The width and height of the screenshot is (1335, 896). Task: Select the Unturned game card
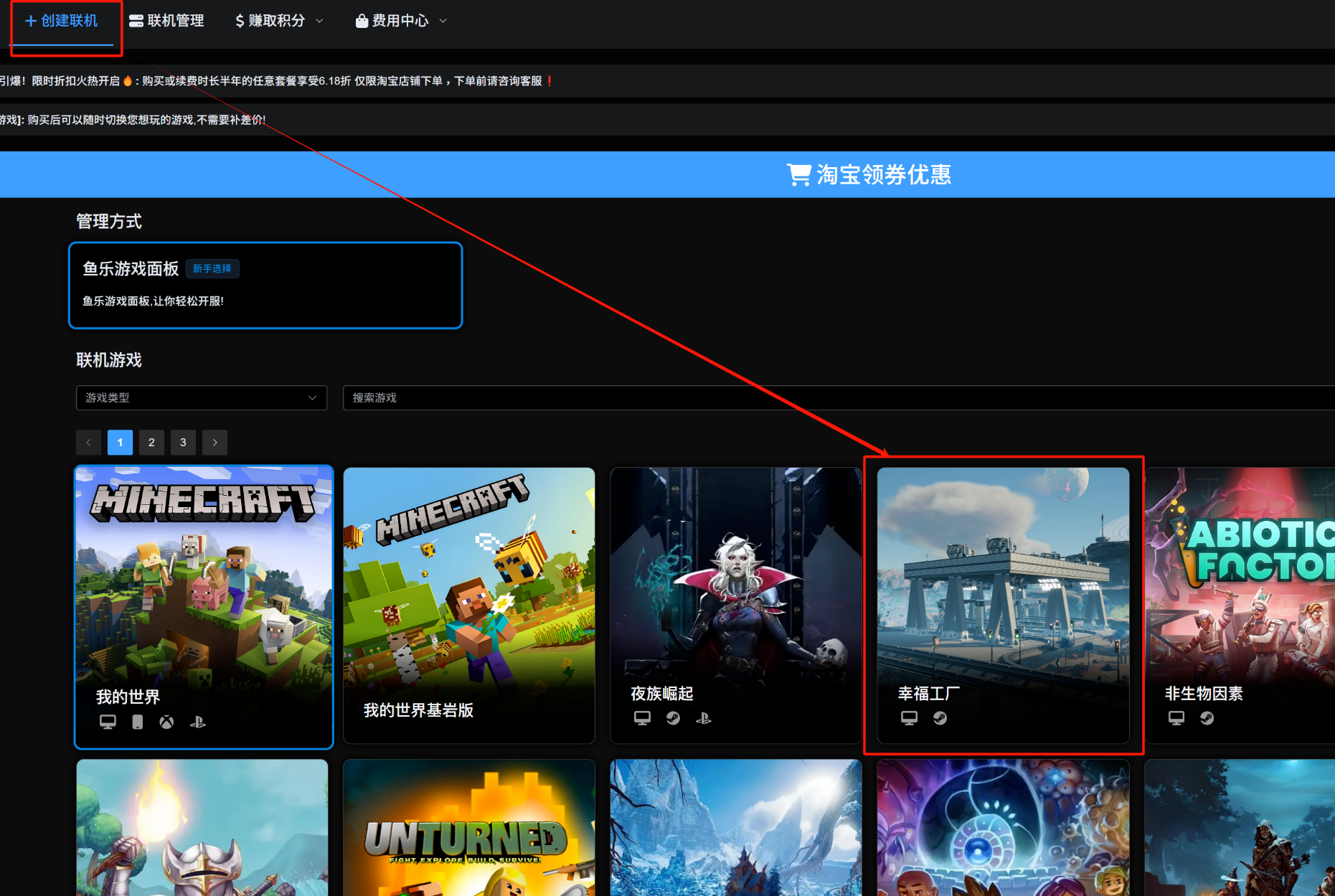pyautogui.click(x=469, y=828)
